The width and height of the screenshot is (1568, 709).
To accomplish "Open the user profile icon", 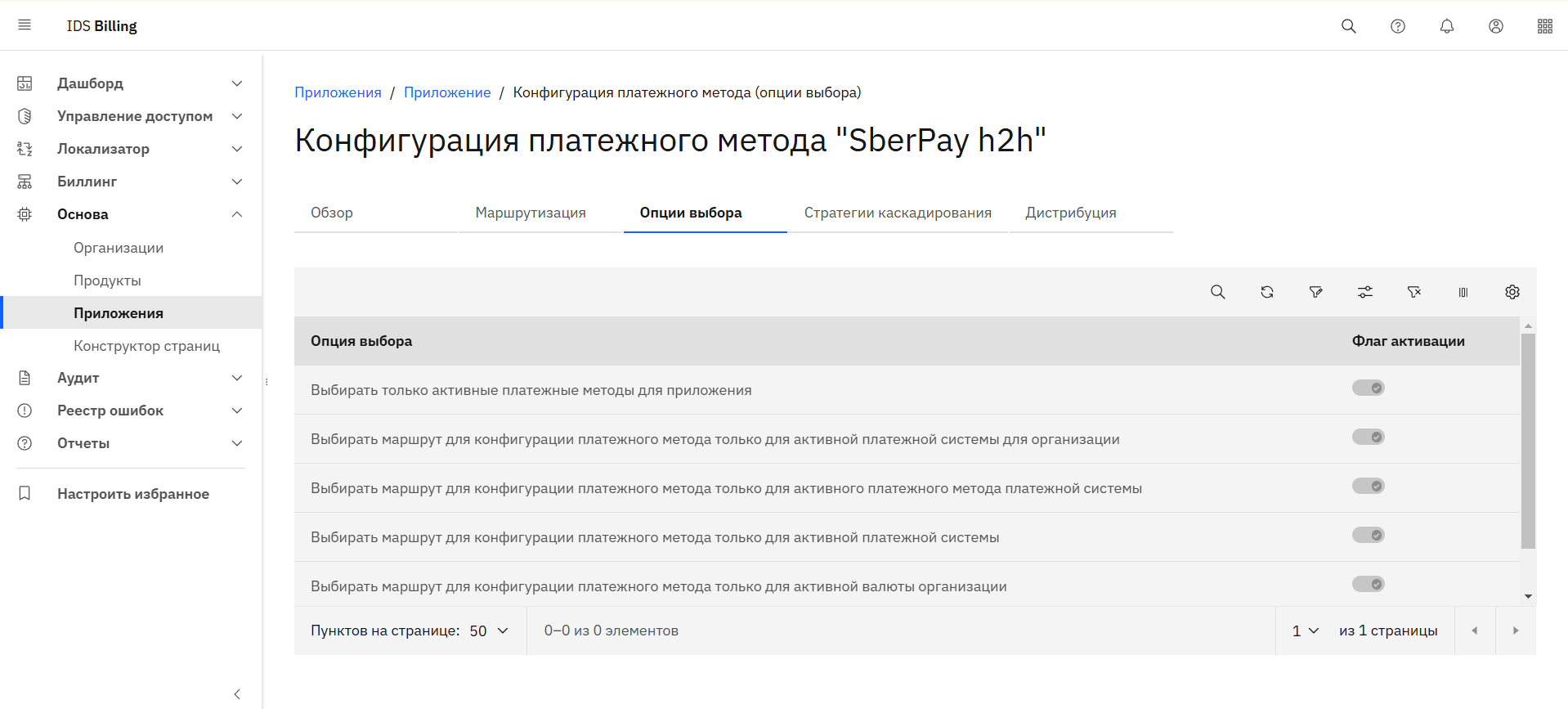I will (1495, 26).
